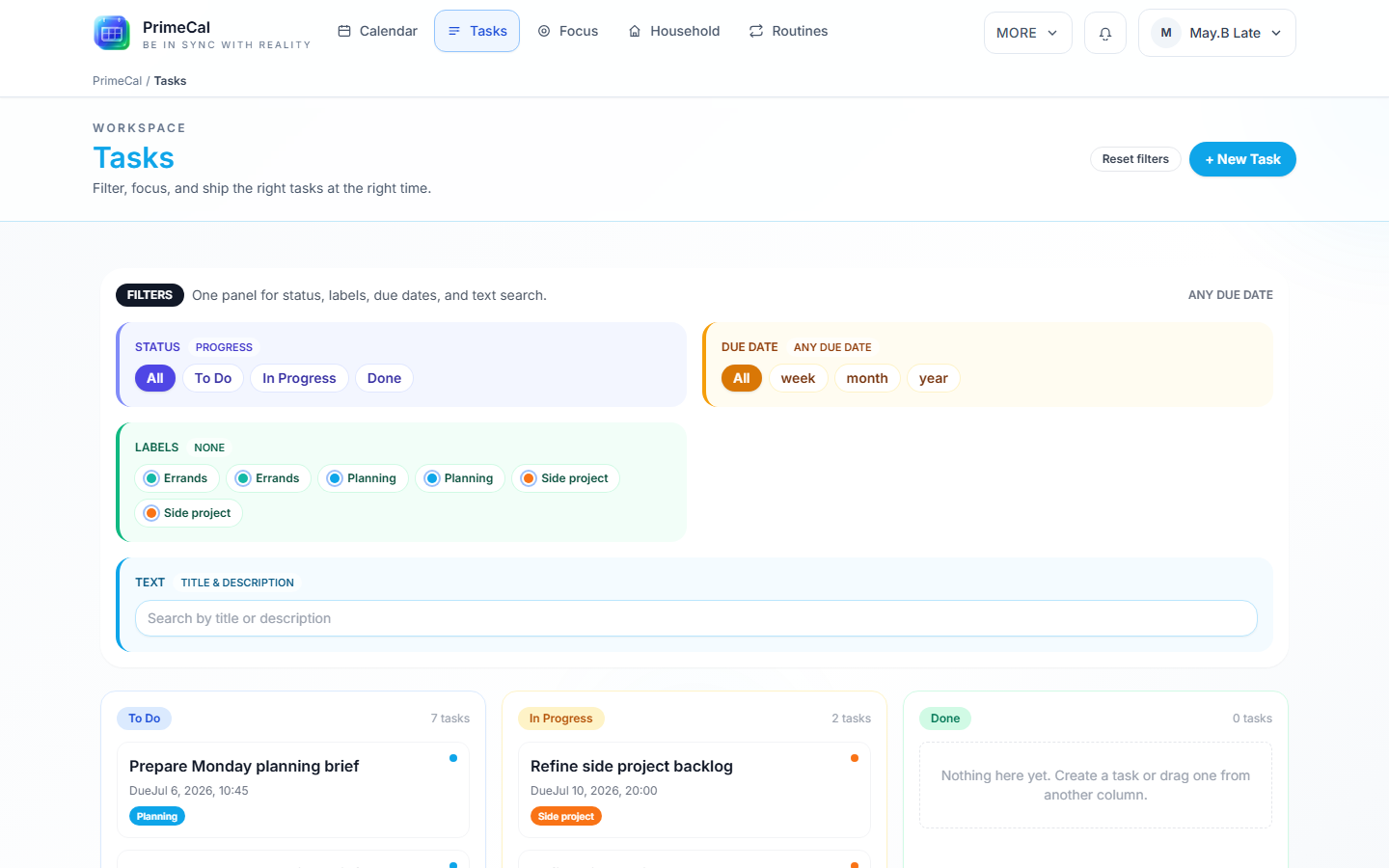Click the PrimeCal calendar logo icon
Viewport: 1389px width, 868px height.
[x=112, y=33]
